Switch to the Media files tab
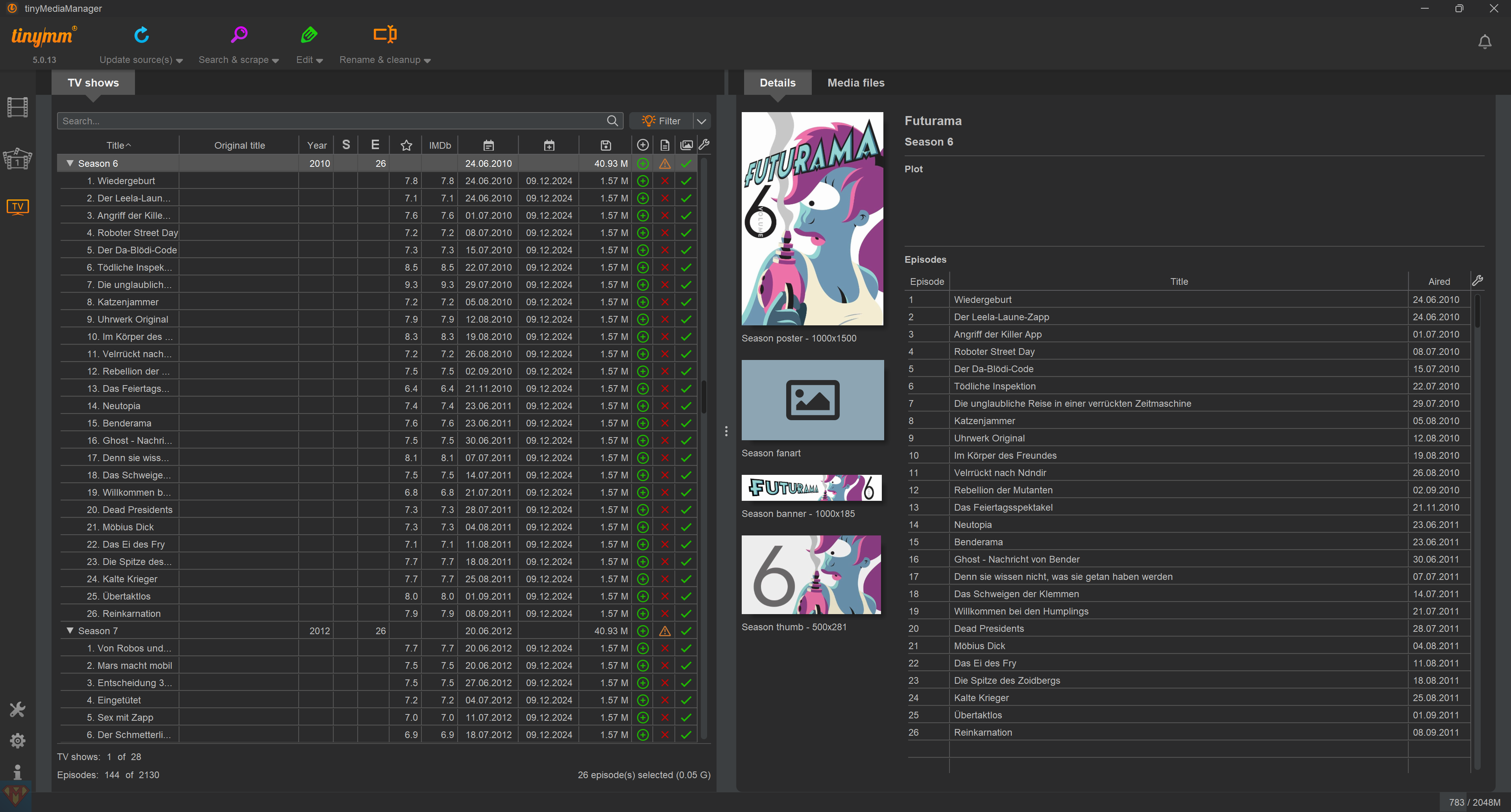The image size is (1511, 812). click(x=855, y=83)
